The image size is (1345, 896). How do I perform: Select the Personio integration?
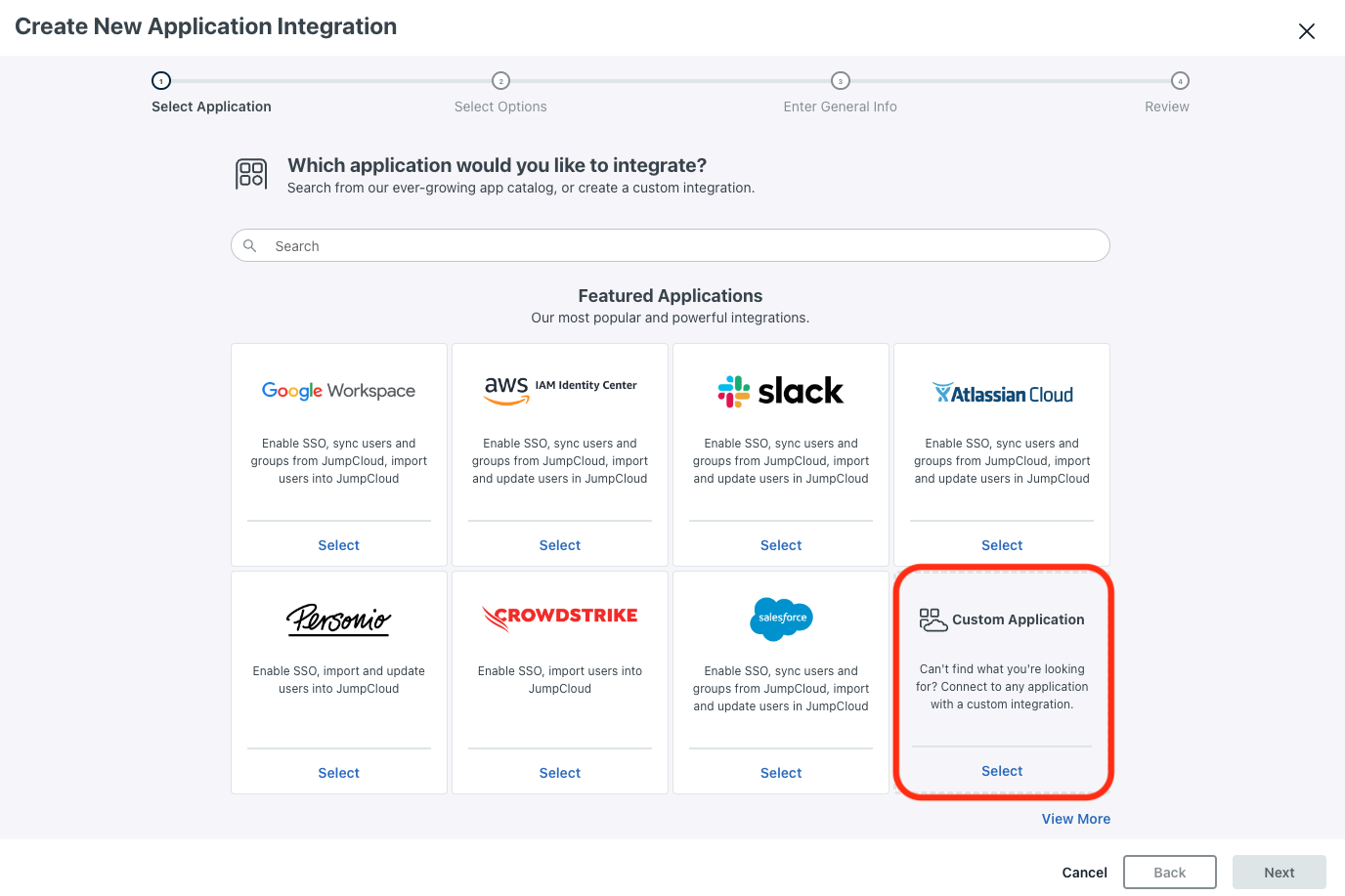pos(338,773)
